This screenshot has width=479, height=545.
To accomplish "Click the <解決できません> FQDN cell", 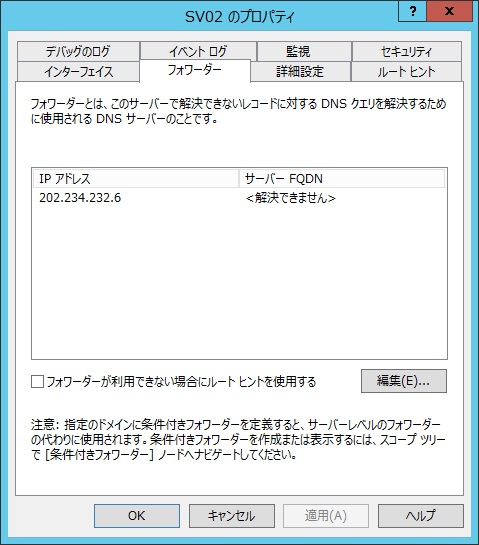I will [291, 198].
